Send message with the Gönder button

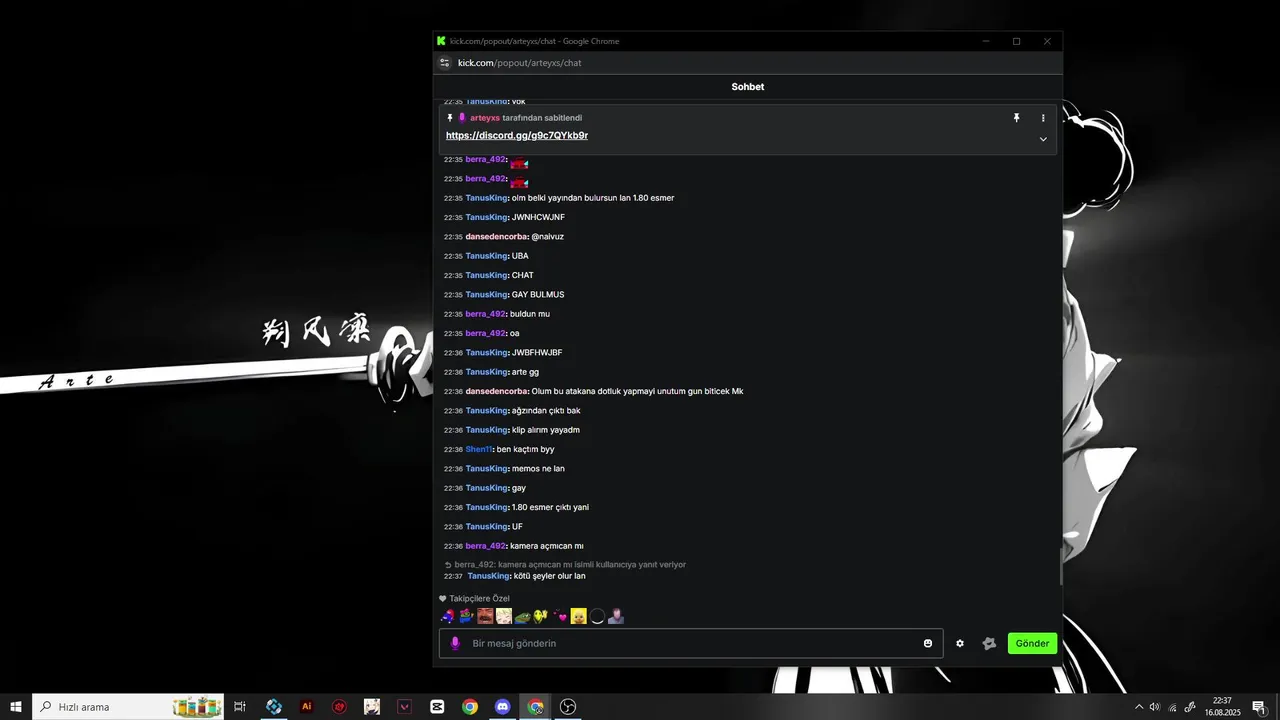pos(1032,643)
